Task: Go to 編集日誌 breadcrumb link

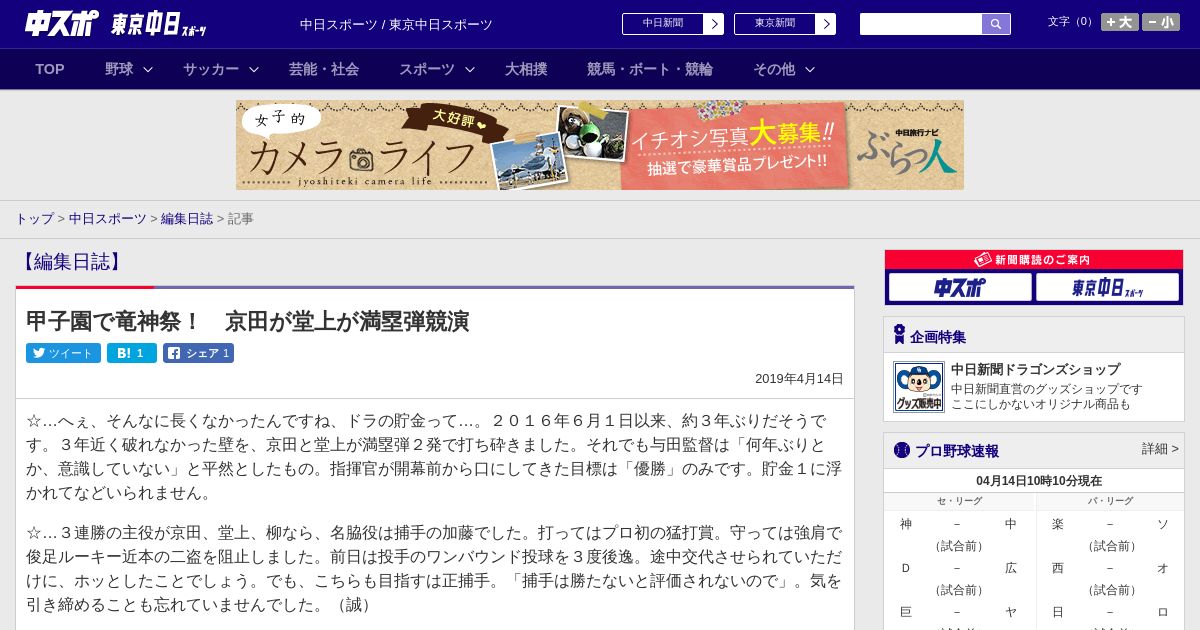Action: pyautogui.click(x=187, y=218)
